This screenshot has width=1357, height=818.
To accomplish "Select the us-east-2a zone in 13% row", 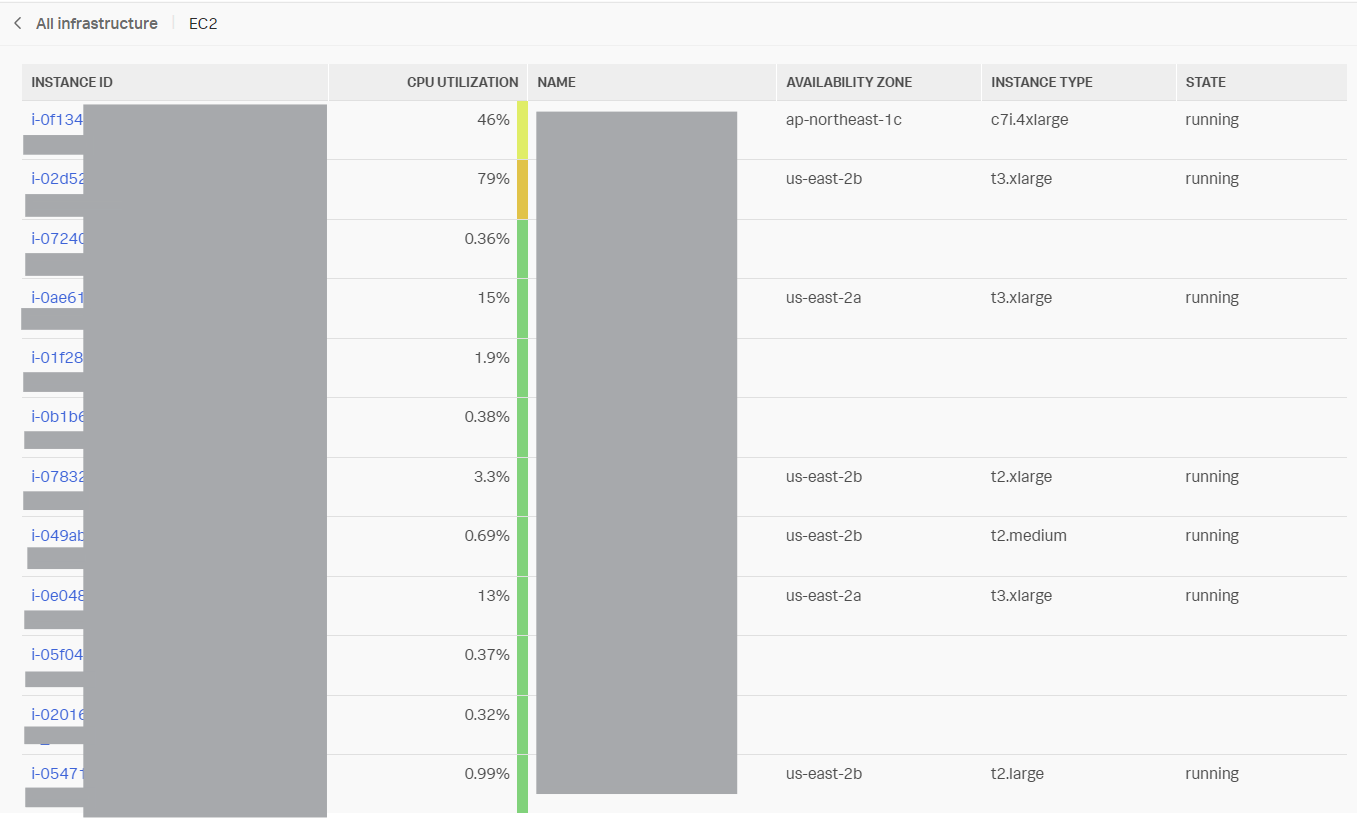I will click(x=824, y=596).
